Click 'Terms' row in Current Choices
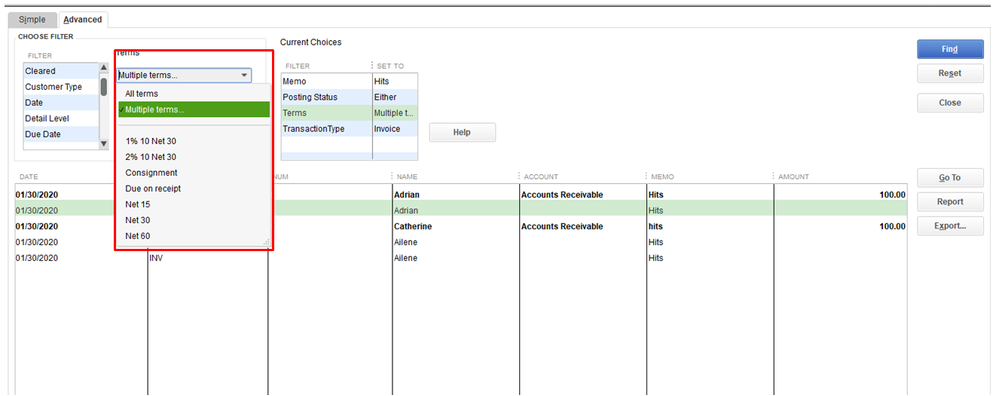 point(349,113)
